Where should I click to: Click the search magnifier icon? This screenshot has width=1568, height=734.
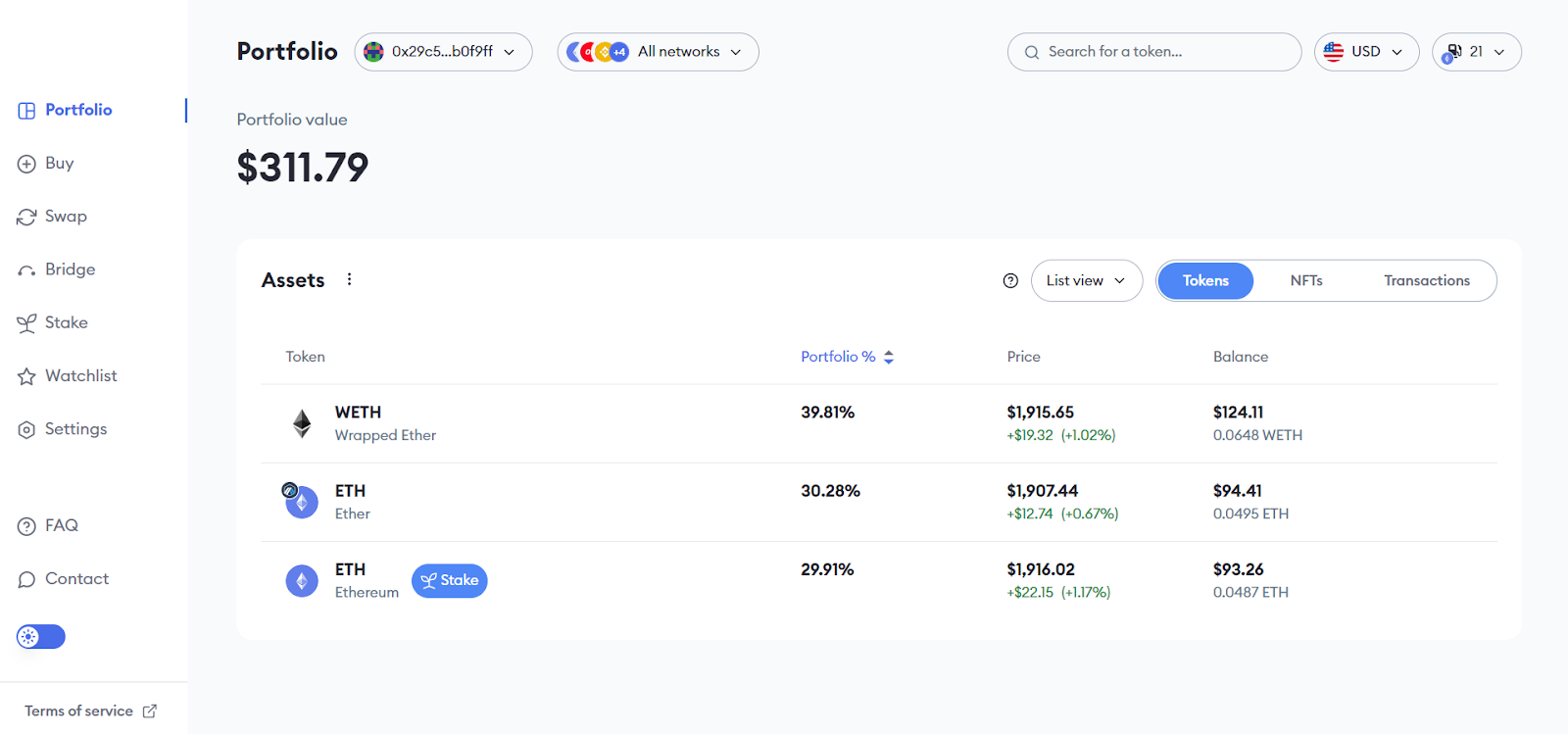point(1031,52)
